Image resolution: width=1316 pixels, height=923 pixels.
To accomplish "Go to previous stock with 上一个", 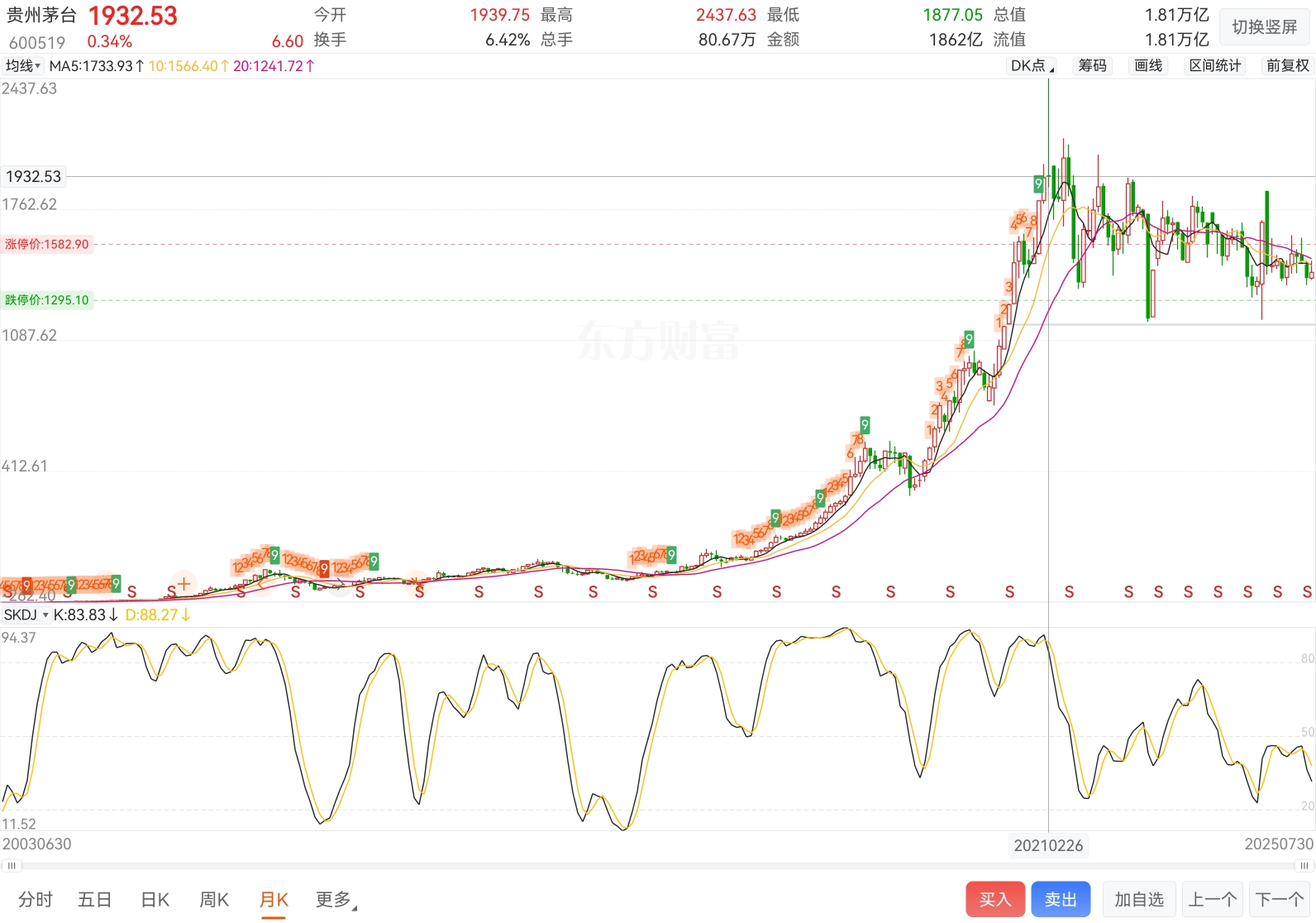I will pyautogui.click(x=1213, y=900).
